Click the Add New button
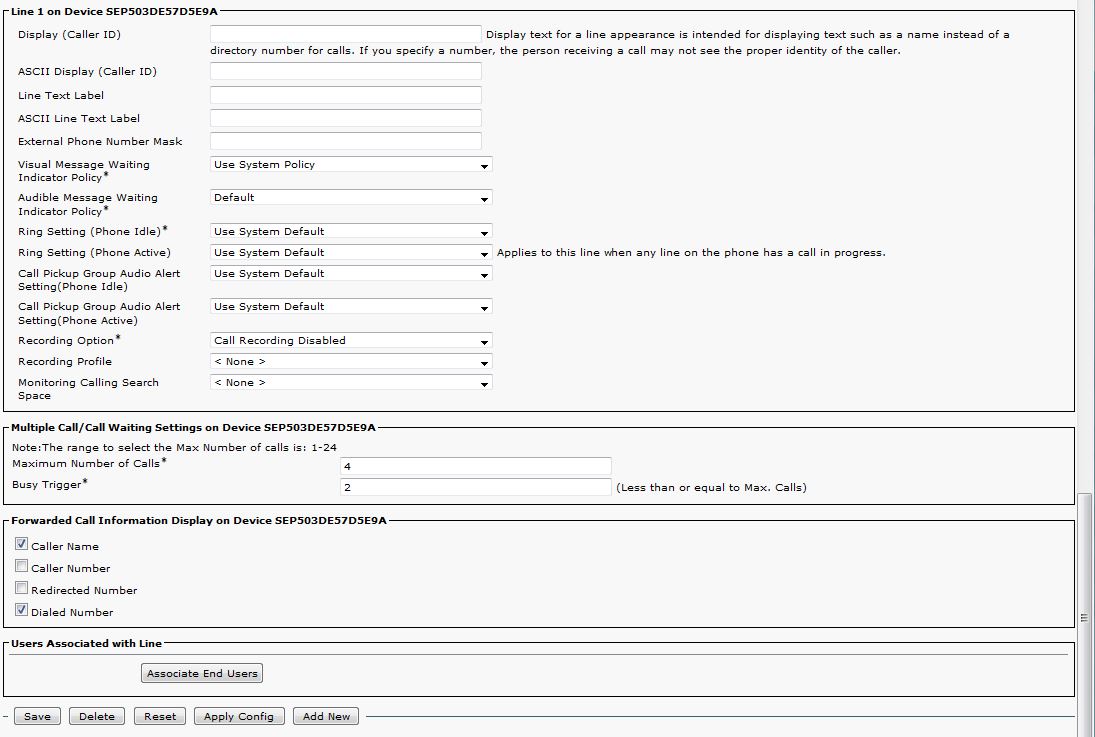The image size is (1095, 737). pyautogui.click(x=327, y=716)
